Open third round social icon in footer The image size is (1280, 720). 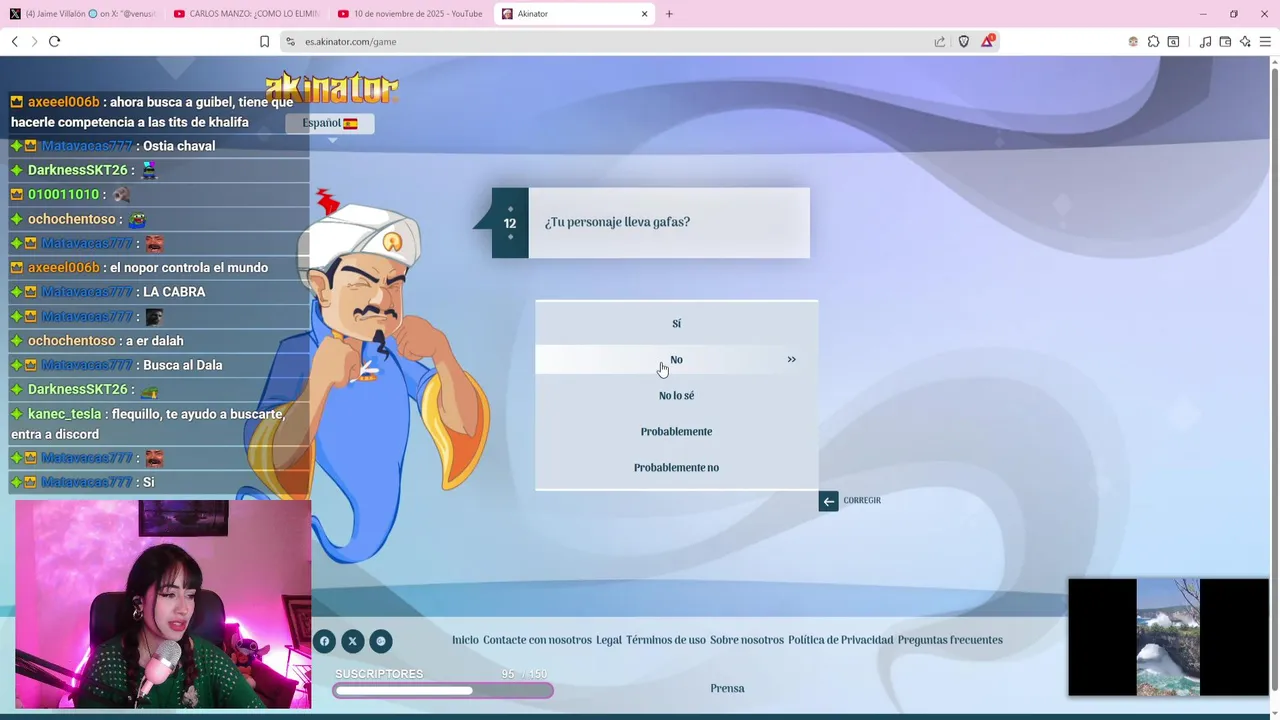[380, 641]
